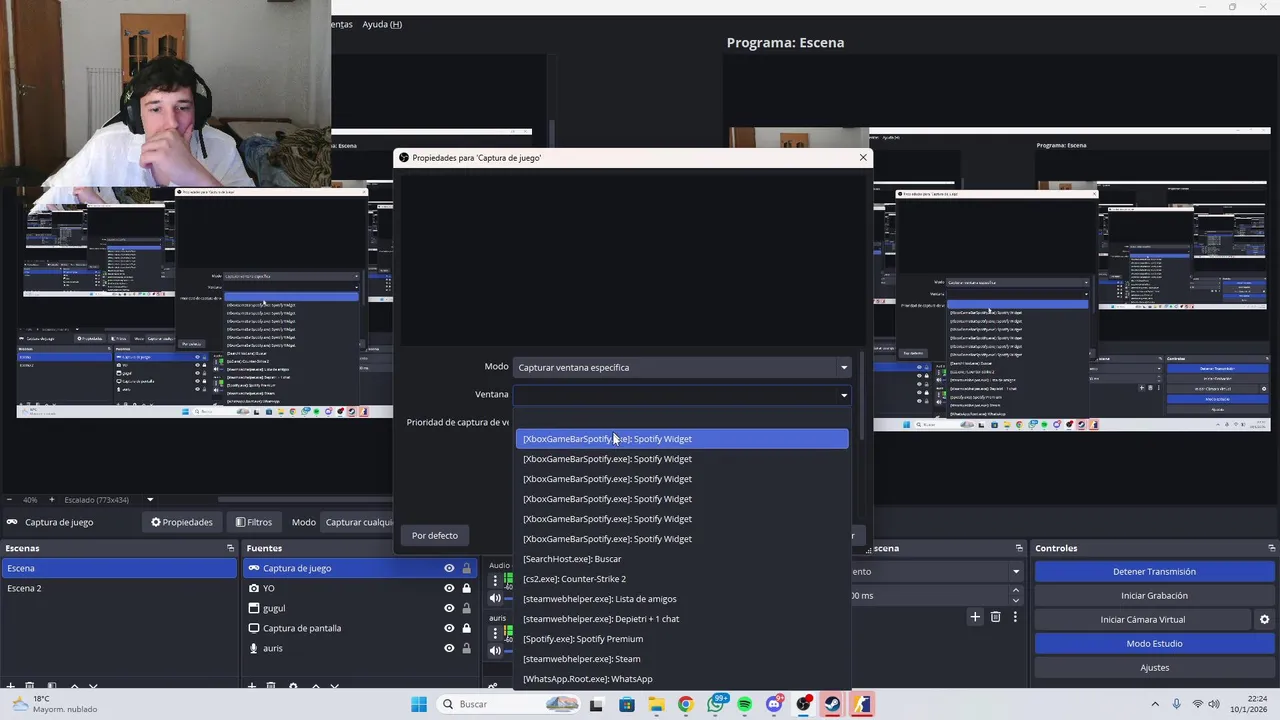This screenshot has width=1280, height=720.
Task: Zoom in preview with plus icon
Action: (52, 499)
